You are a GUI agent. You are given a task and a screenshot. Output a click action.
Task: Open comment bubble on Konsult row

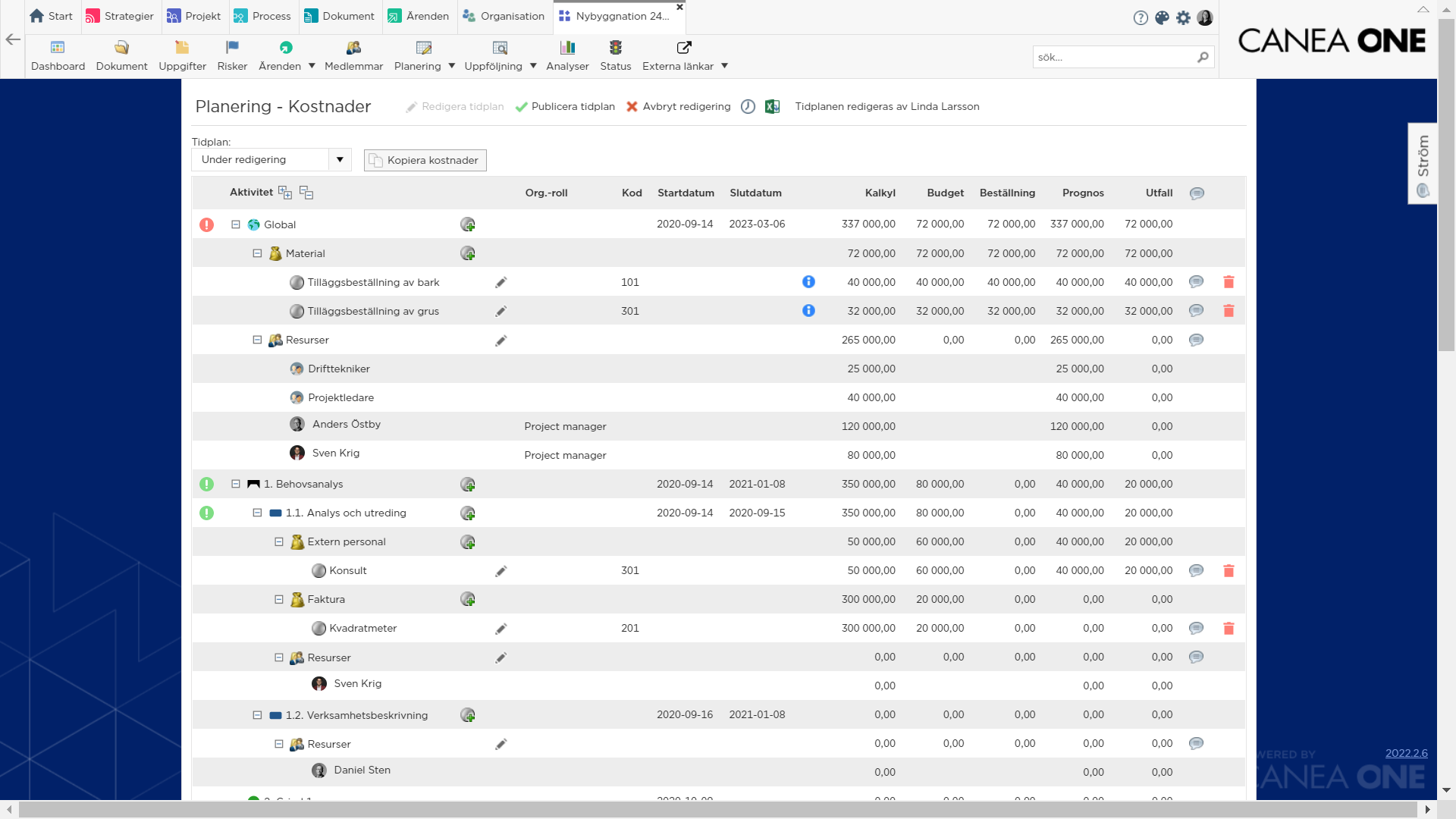coord(1196,570)
